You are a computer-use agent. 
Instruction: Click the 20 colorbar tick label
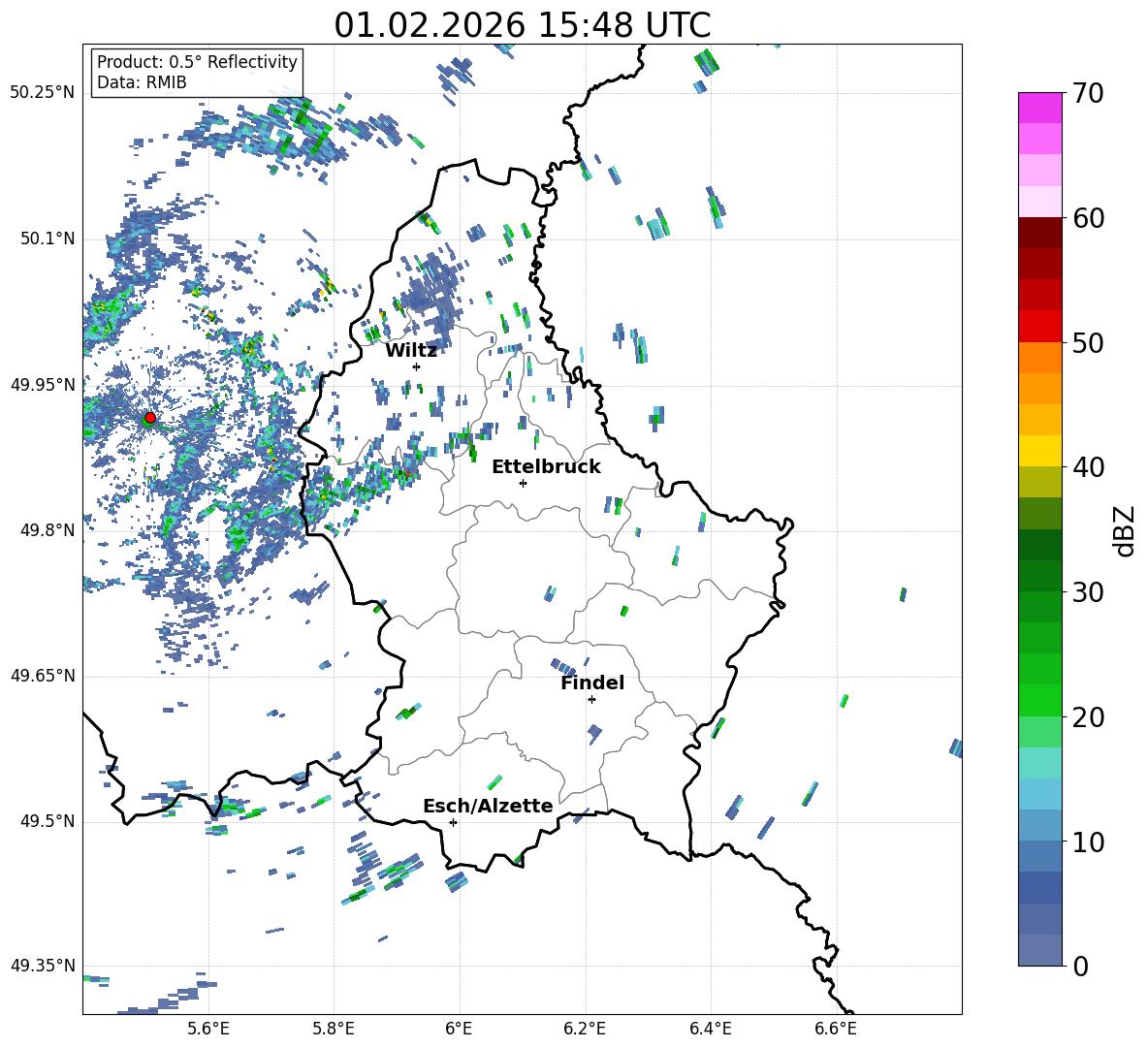click(x=1087, y=717)
